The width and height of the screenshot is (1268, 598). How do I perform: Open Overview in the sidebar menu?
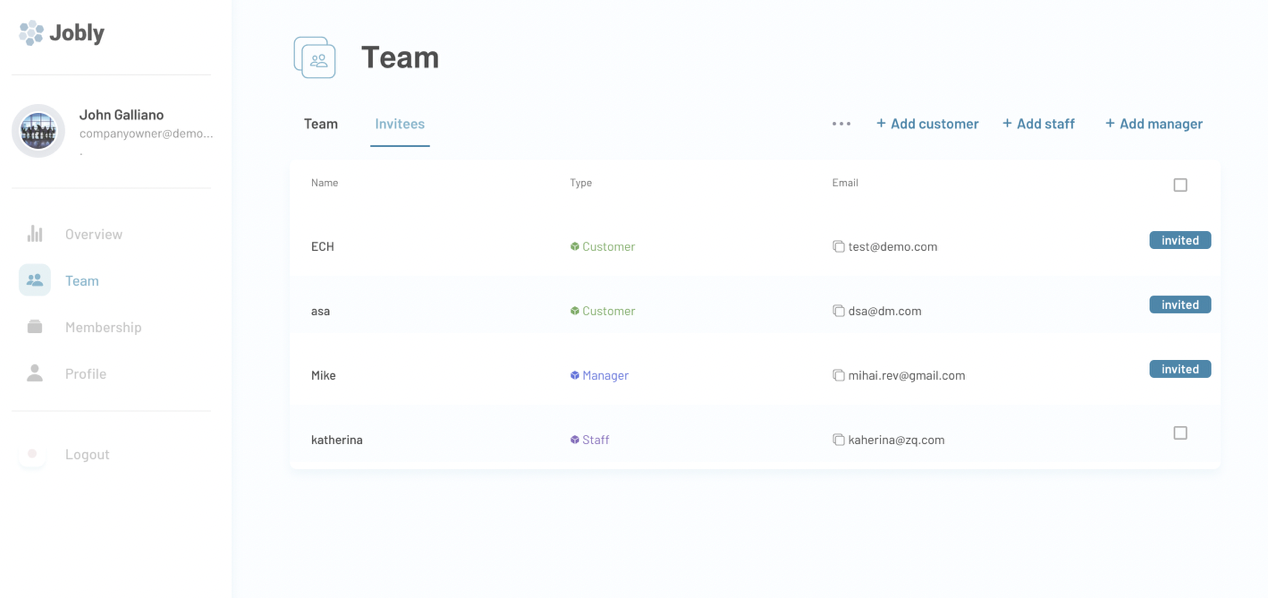pyautogui.click(x=94, y=234)
